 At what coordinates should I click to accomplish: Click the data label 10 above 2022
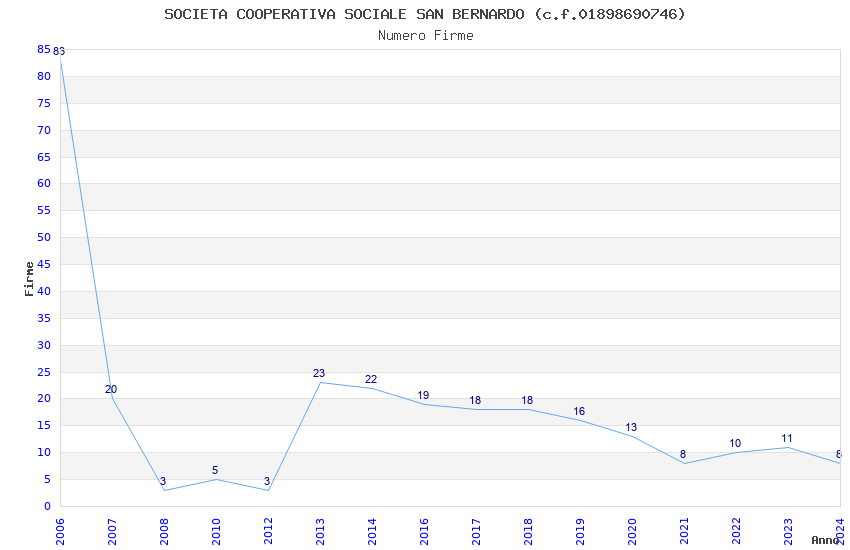click(x=735, y=443)
